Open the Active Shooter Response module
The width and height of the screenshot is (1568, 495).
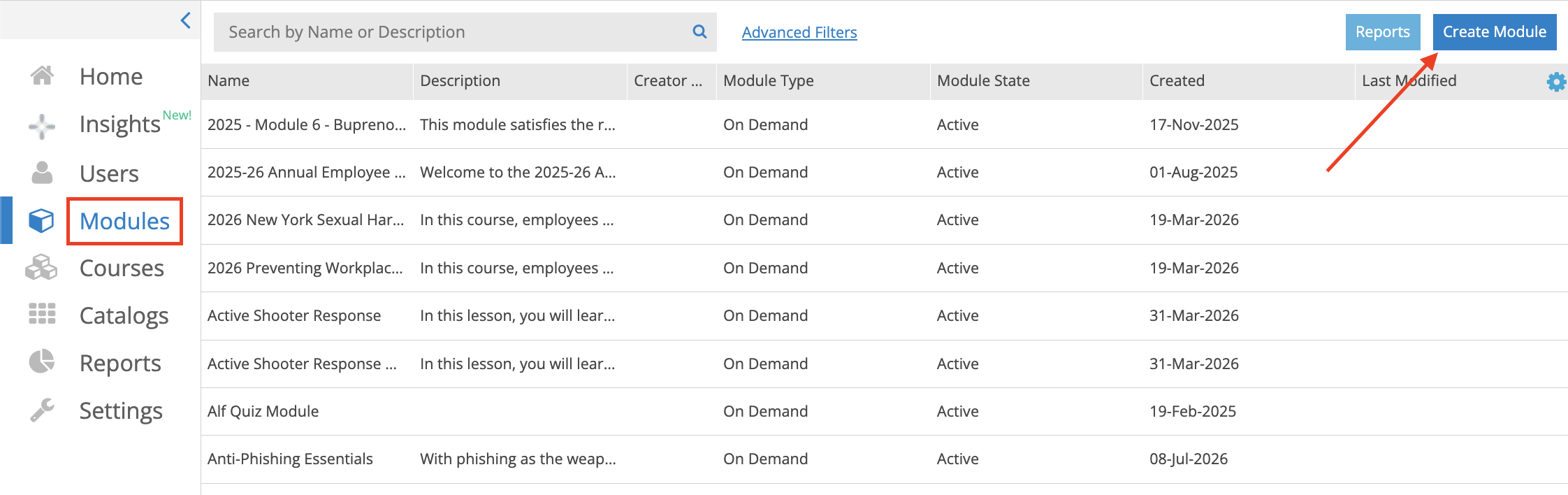294,316
